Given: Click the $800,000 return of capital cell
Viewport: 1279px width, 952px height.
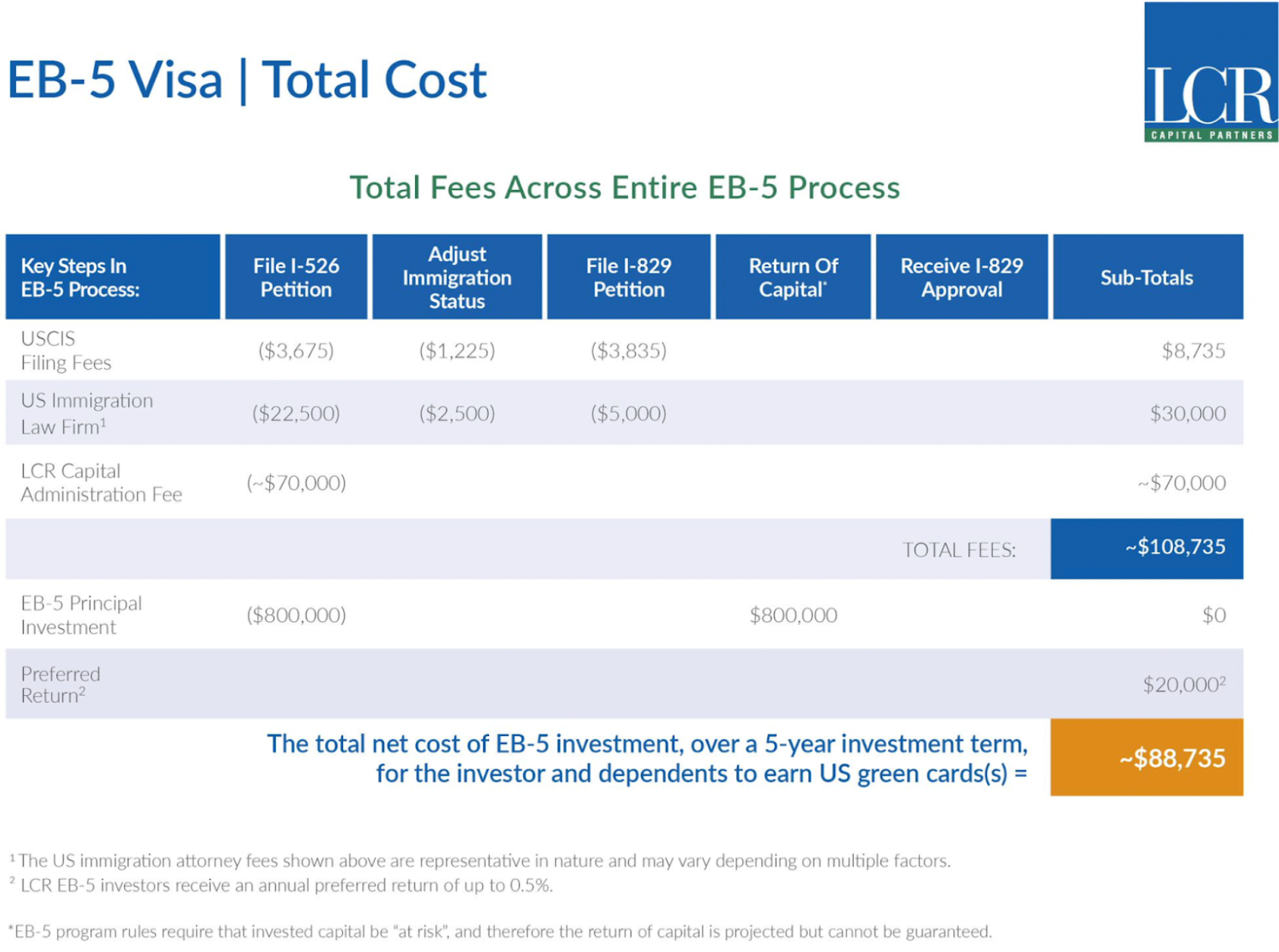Looking at the screenshot, I should point(793,615).
